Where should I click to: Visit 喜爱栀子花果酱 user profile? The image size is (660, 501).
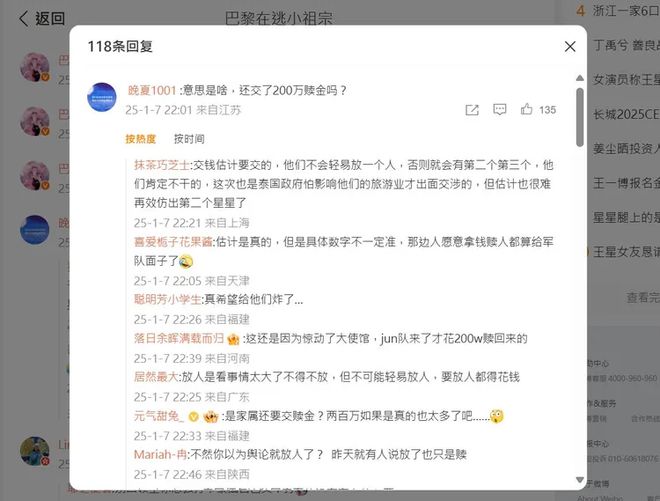[173, 242]
